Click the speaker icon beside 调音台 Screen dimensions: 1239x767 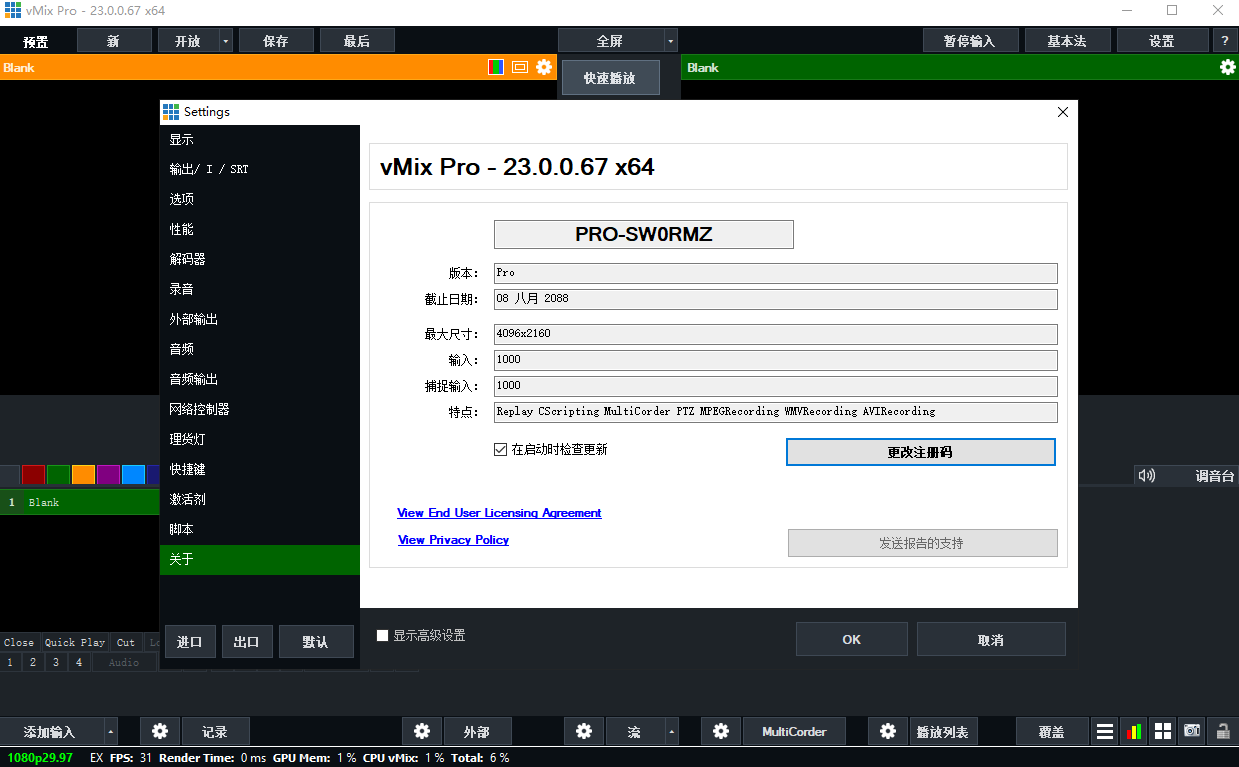[1147, 476]
